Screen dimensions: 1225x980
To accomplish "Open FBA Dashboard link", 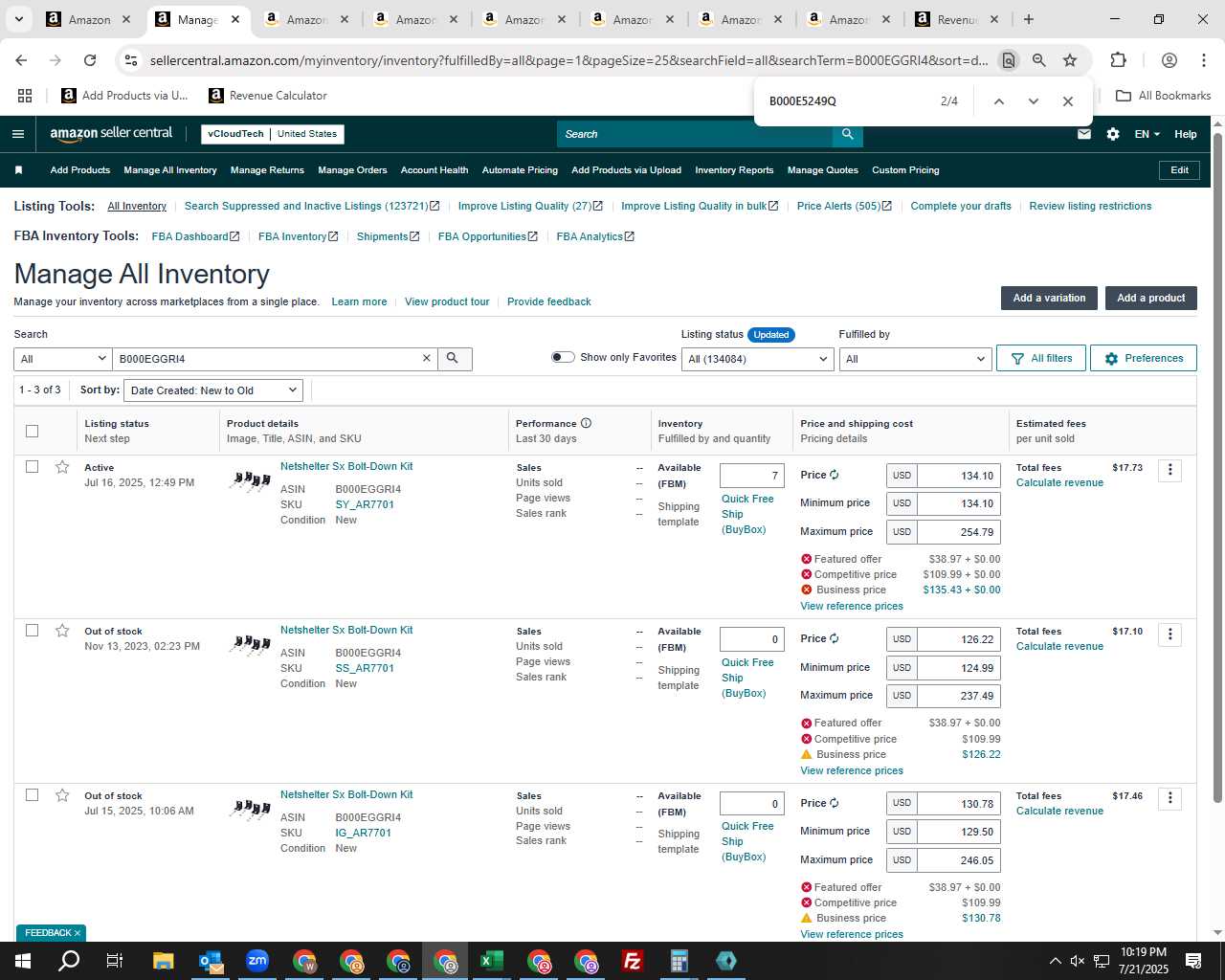I will click(x=195, y=236).
